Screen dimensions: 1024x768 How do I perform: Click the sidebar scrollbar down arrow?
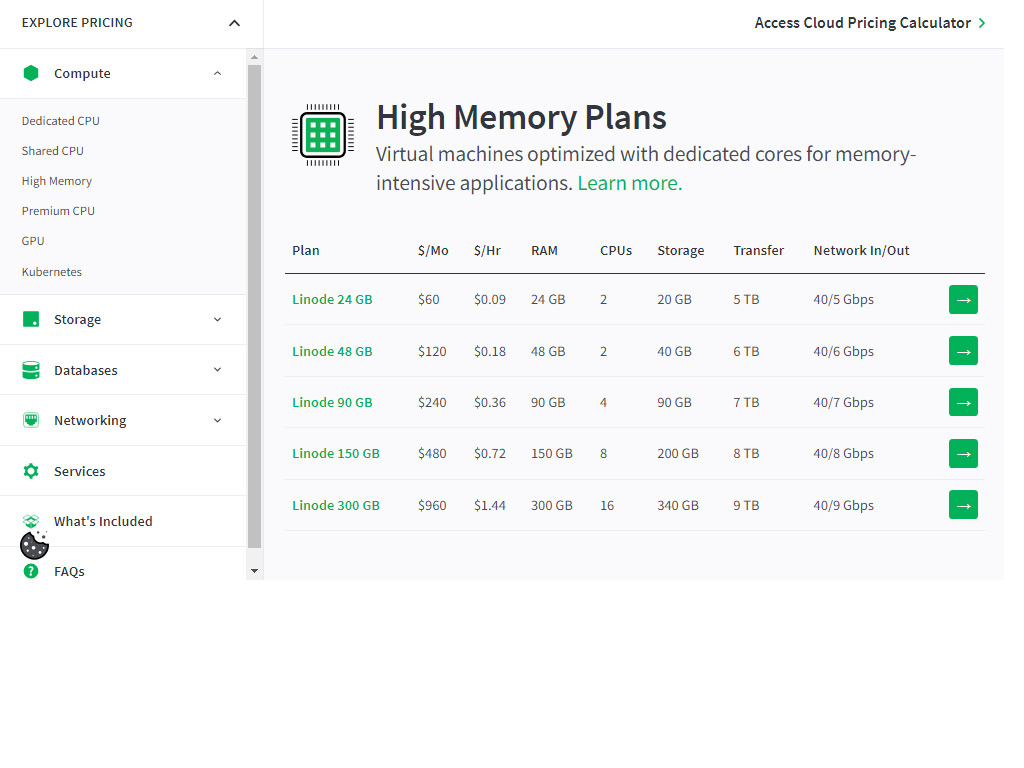[255, 571]
